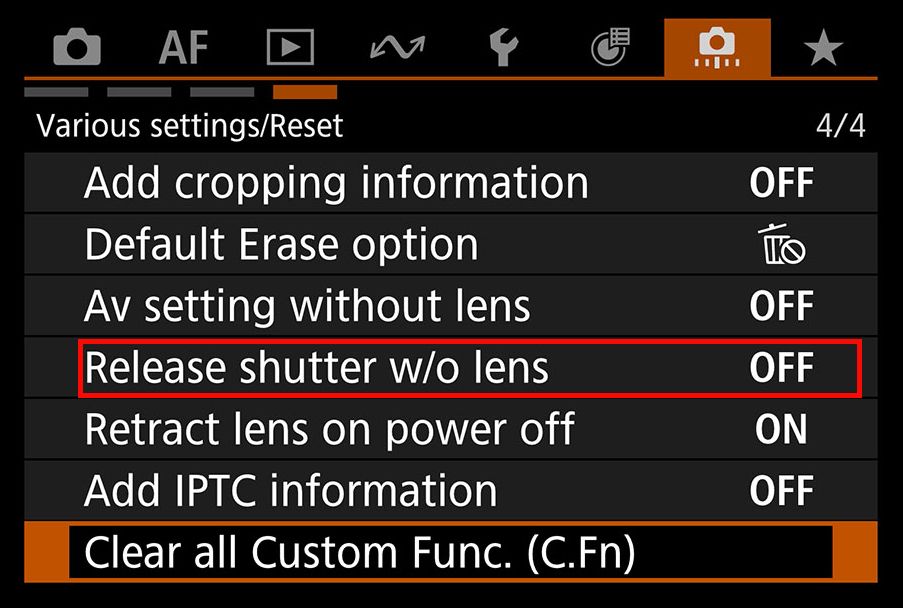The width and height of the screenshot is (903, 608).
Task: Toggle Retract lens on power off ON value
Action: pos(781,429)
